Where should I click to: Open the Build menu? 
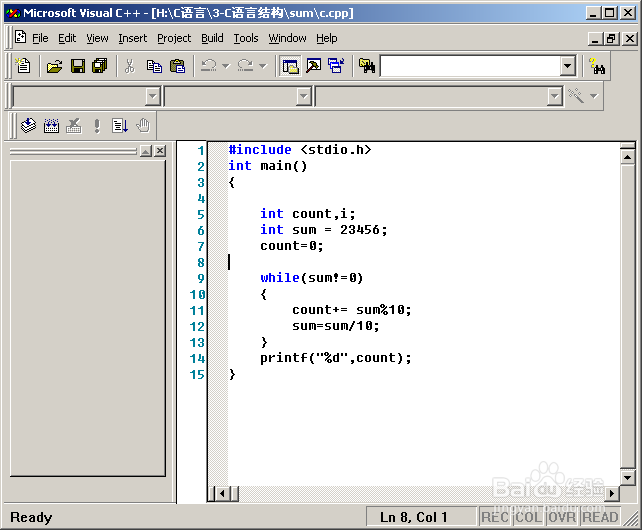tap(212, 38)
